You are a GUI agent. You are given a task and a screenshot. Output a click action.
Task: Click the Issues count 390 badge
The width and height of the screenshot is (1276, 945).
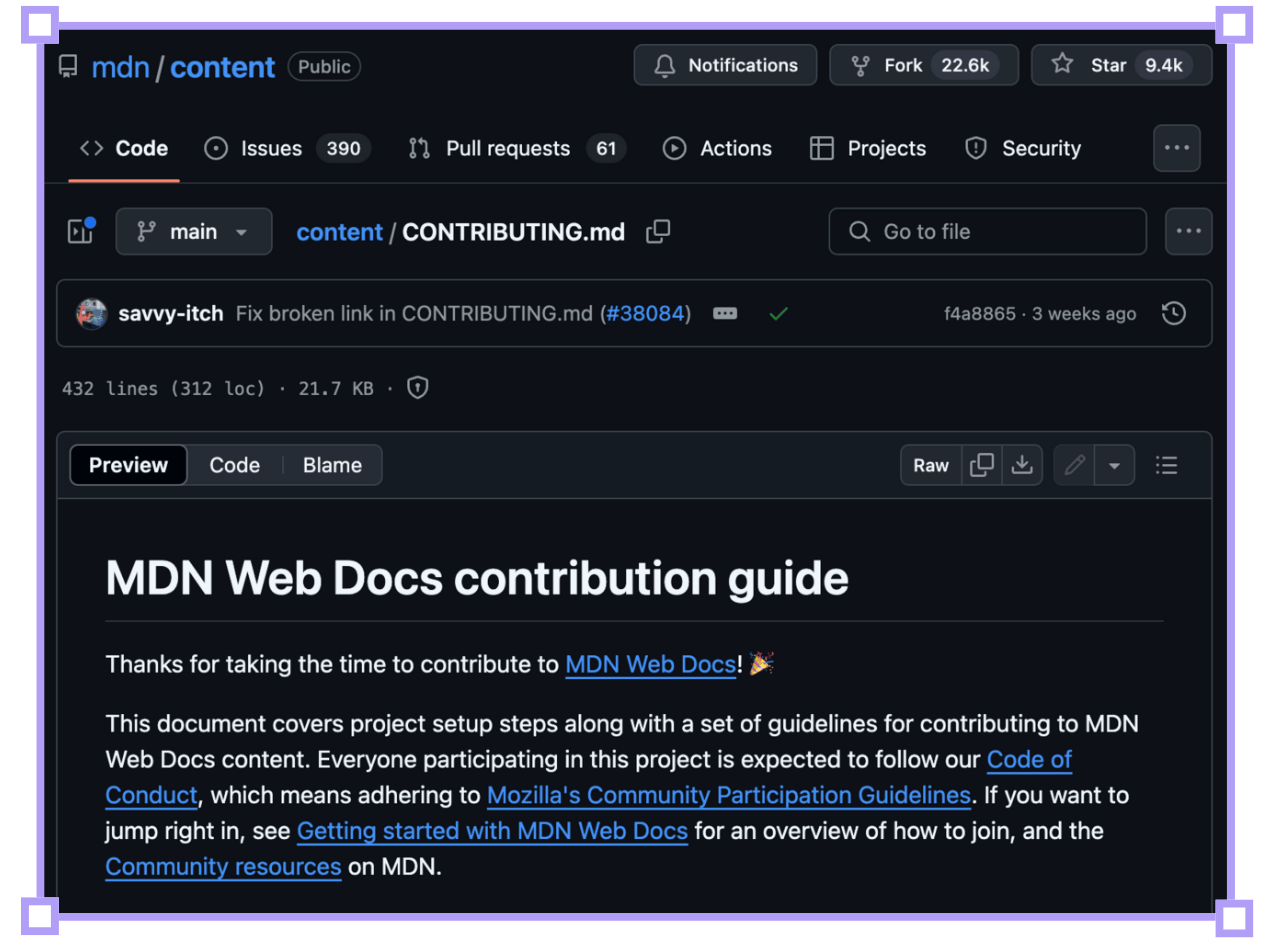343,149
